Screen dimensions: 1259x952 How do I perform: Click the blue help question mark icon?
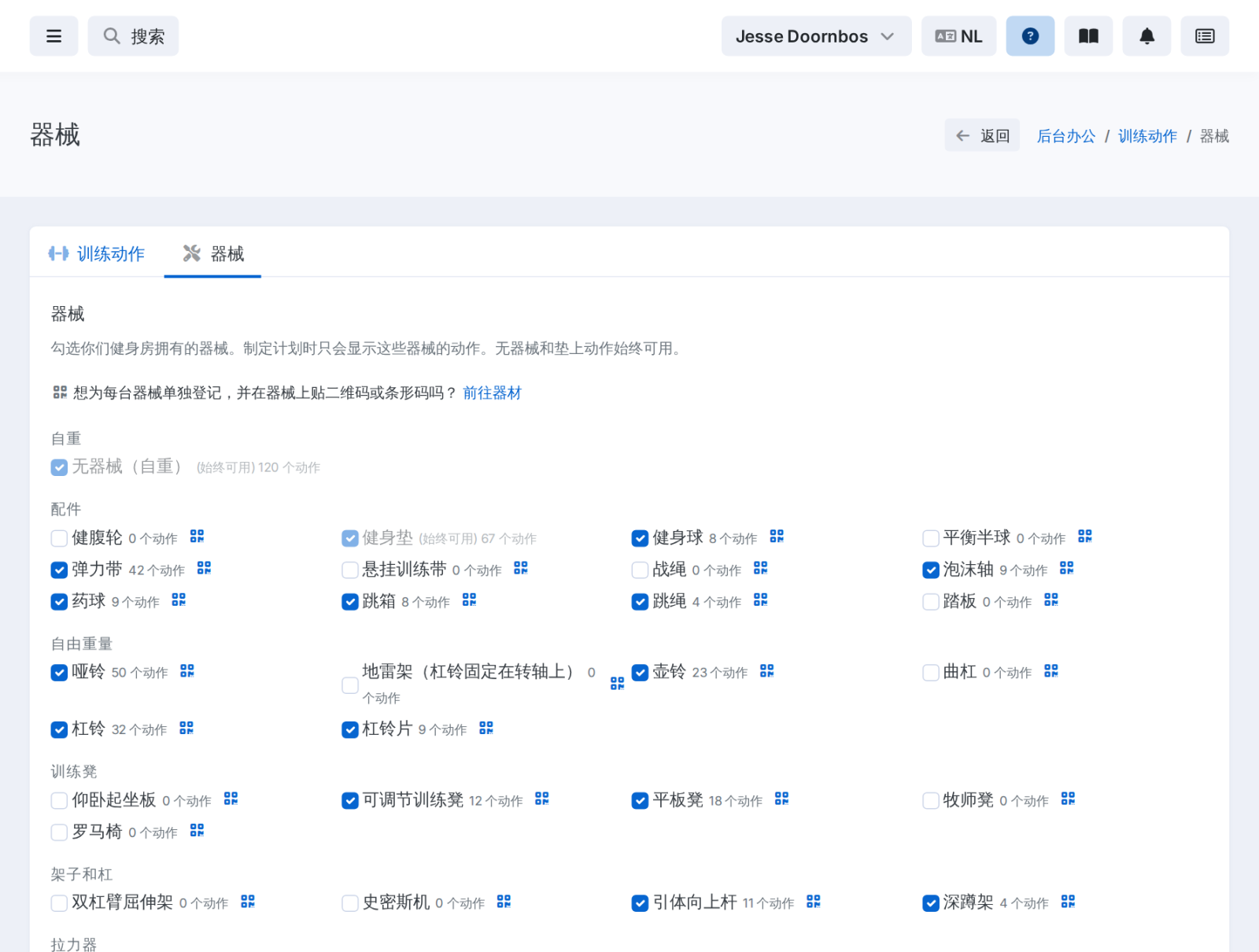[1030, 36]
